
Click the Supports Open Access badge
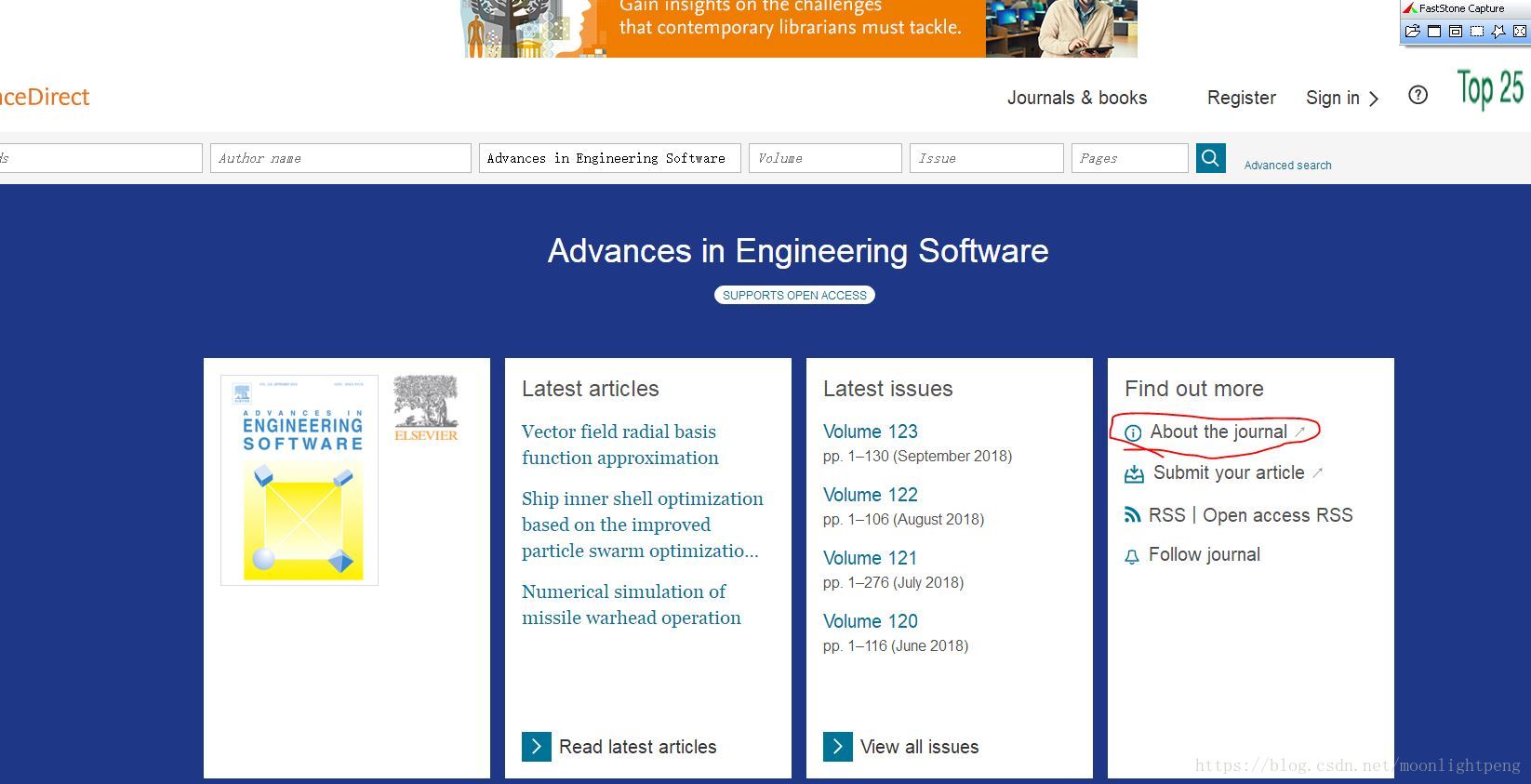pos(794,295)
